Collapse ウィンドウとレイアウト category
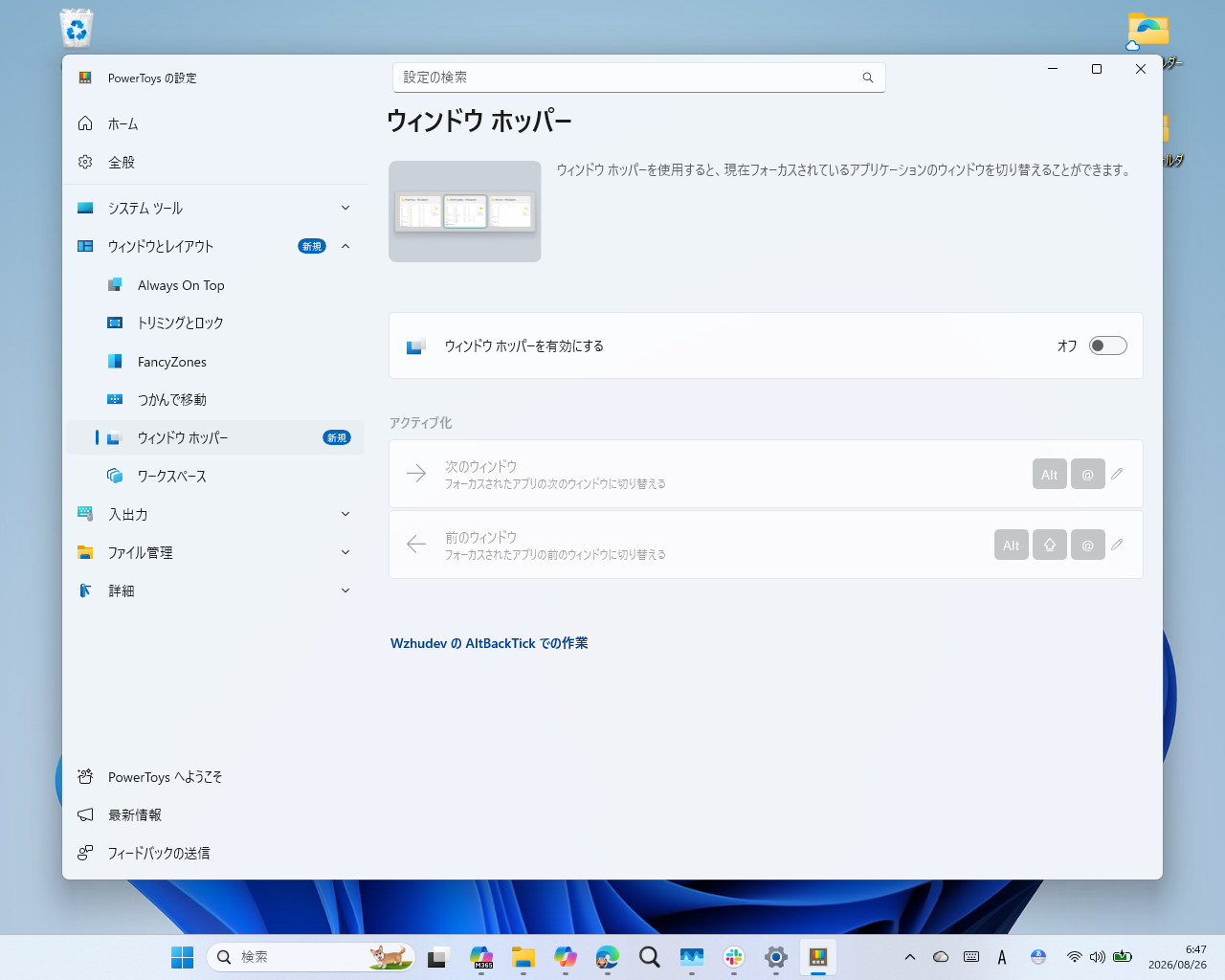This screenshot has height=980, width=1225. point(215,247)
